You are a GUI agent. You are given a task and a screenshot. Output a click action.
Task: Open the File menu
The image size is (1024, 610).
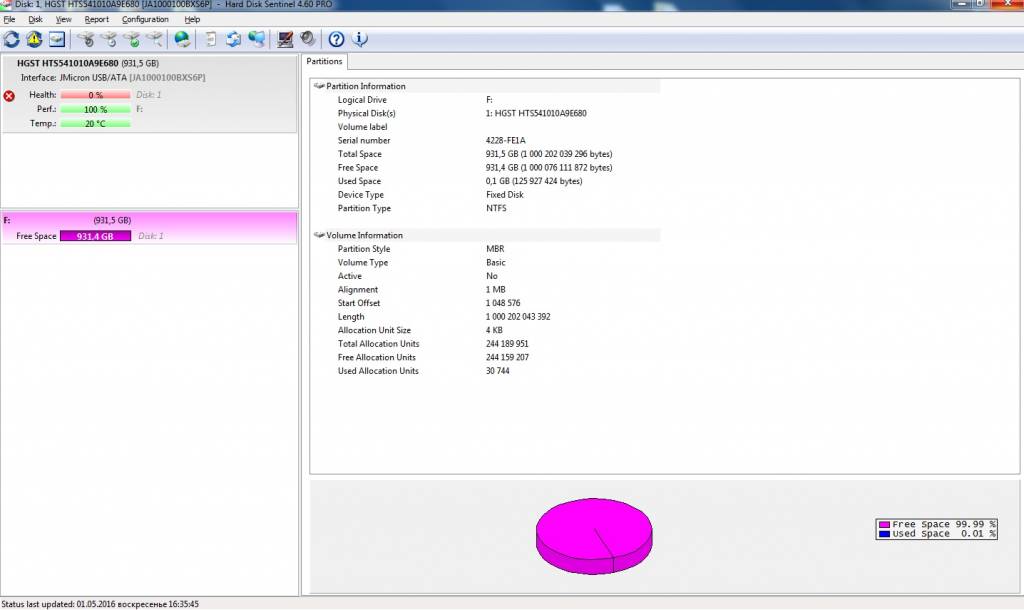click(9, 20)
